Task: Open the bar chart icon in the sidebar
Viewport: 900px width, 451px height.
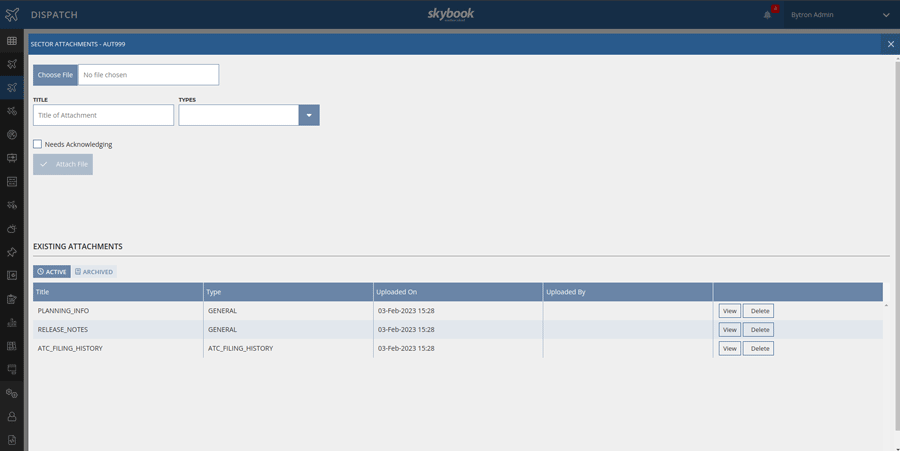Action: coord(12,323)
